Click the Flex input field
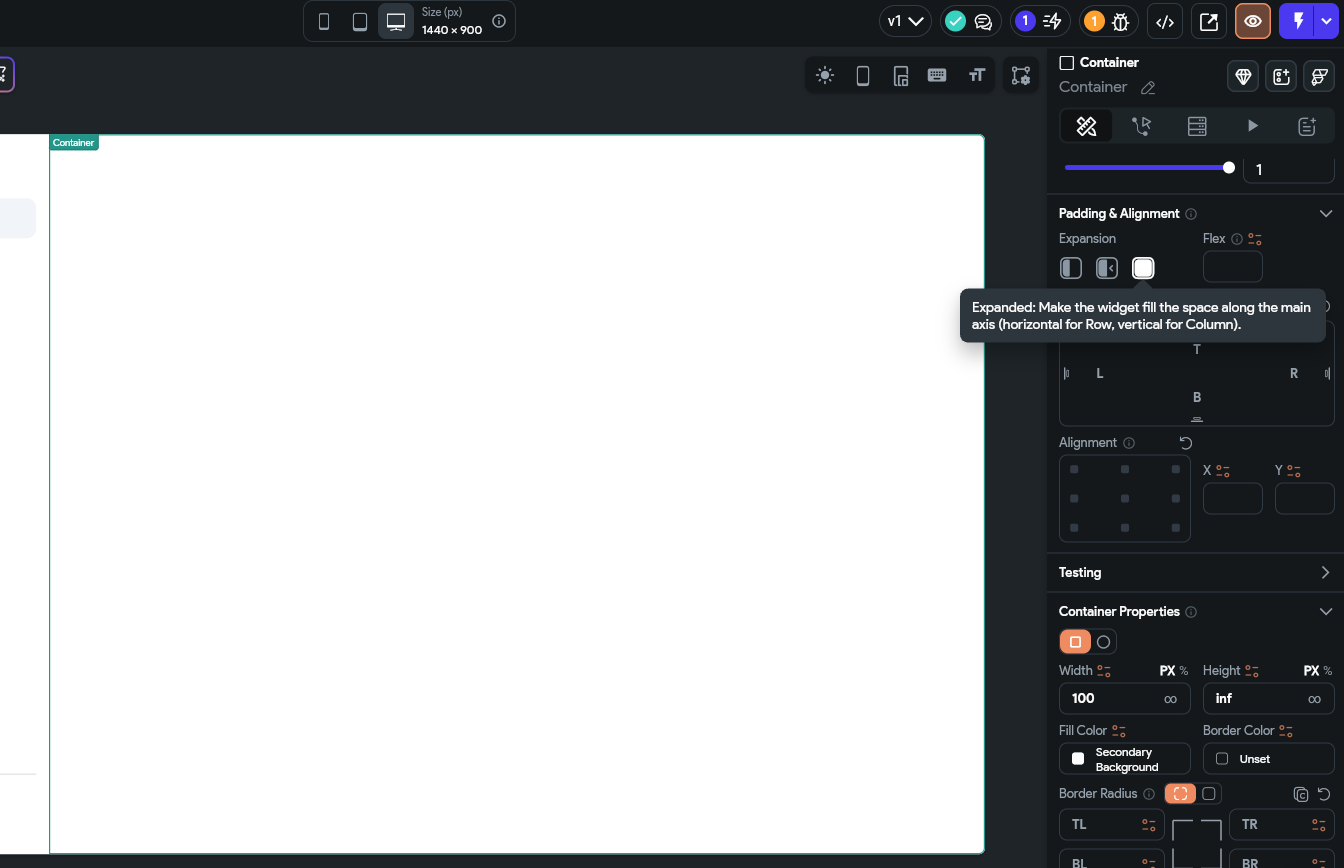The height and width of the screenshot is (868, 1344). pyautogui.click(x=1233, y=267)
